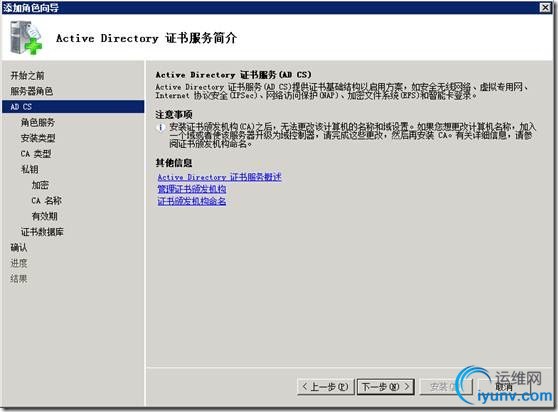The height and width of the screenshot is (412, 558).
Task: Select 有效期 sub-step
Action: tap(44, 216)
